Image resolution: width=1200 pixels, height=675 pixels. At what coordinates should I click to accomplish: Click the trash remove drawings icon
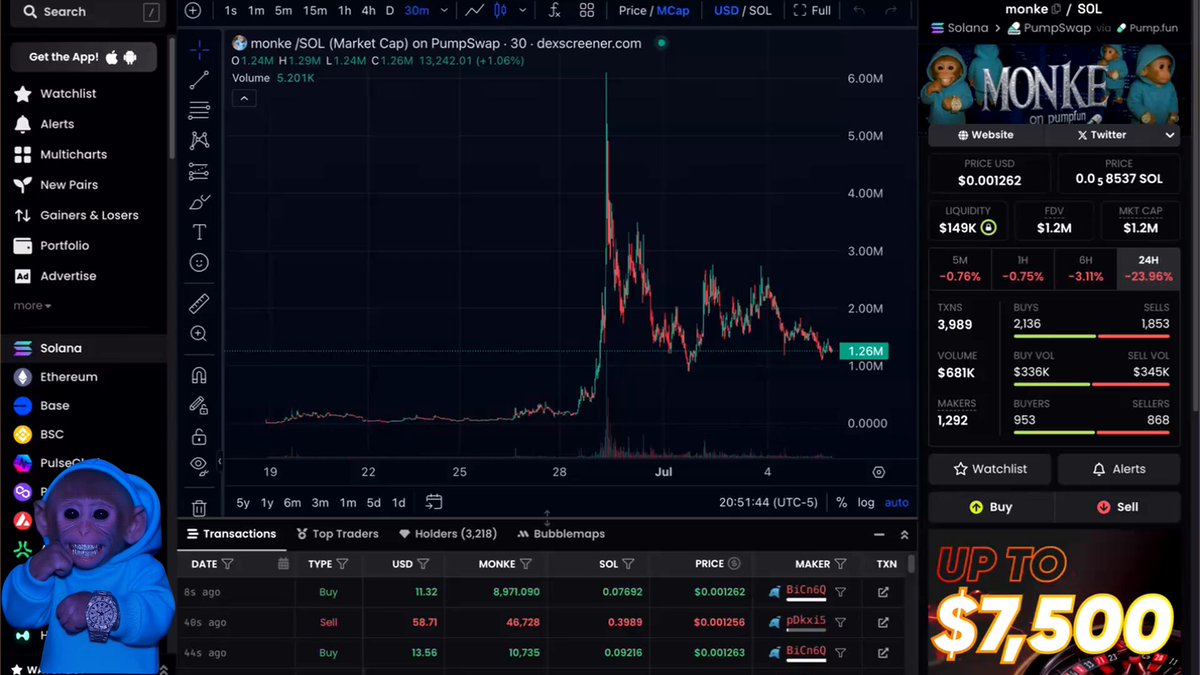(199, 508)
